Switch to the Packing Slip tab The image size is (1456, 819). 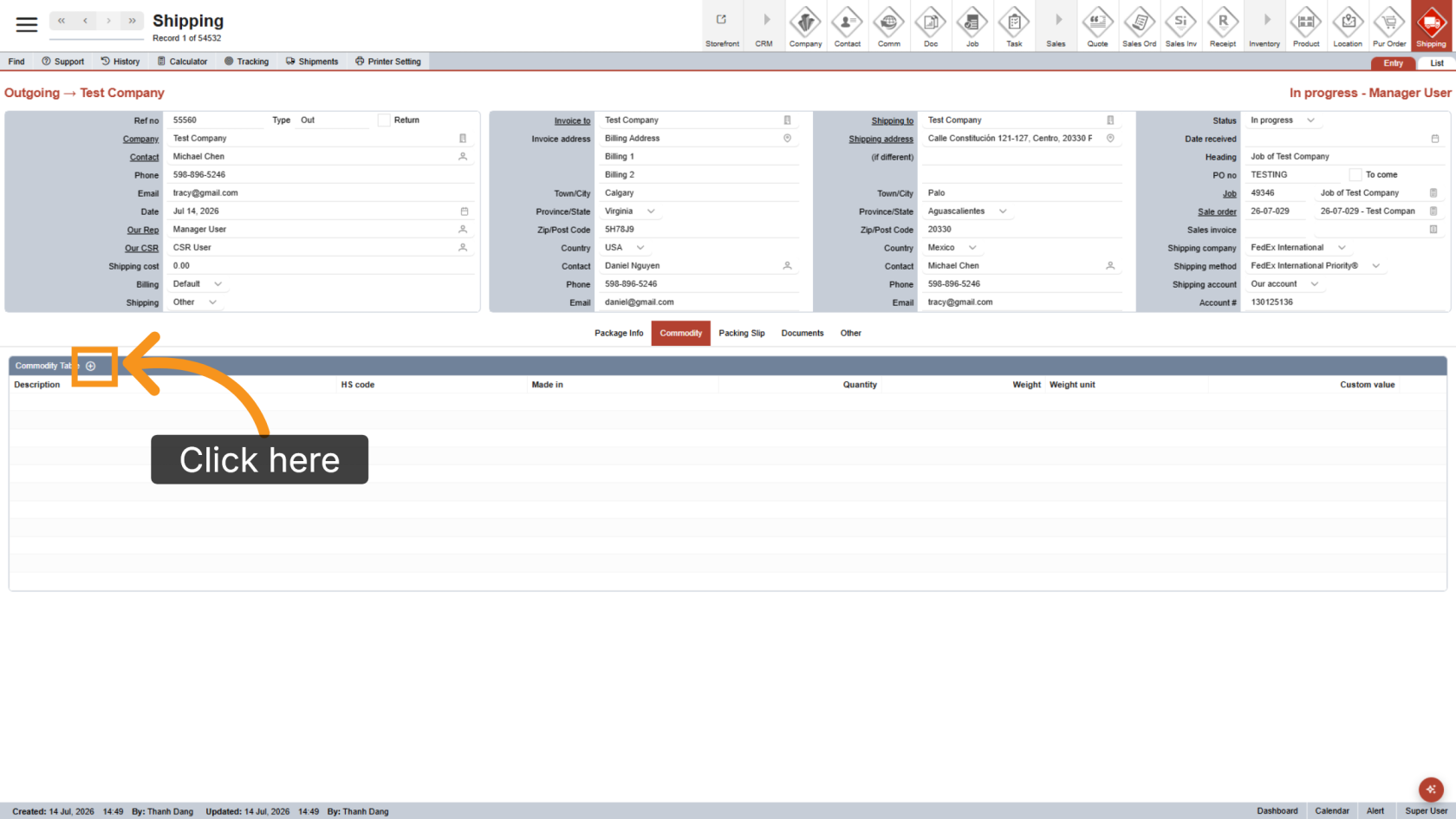(x=742, y=333)
